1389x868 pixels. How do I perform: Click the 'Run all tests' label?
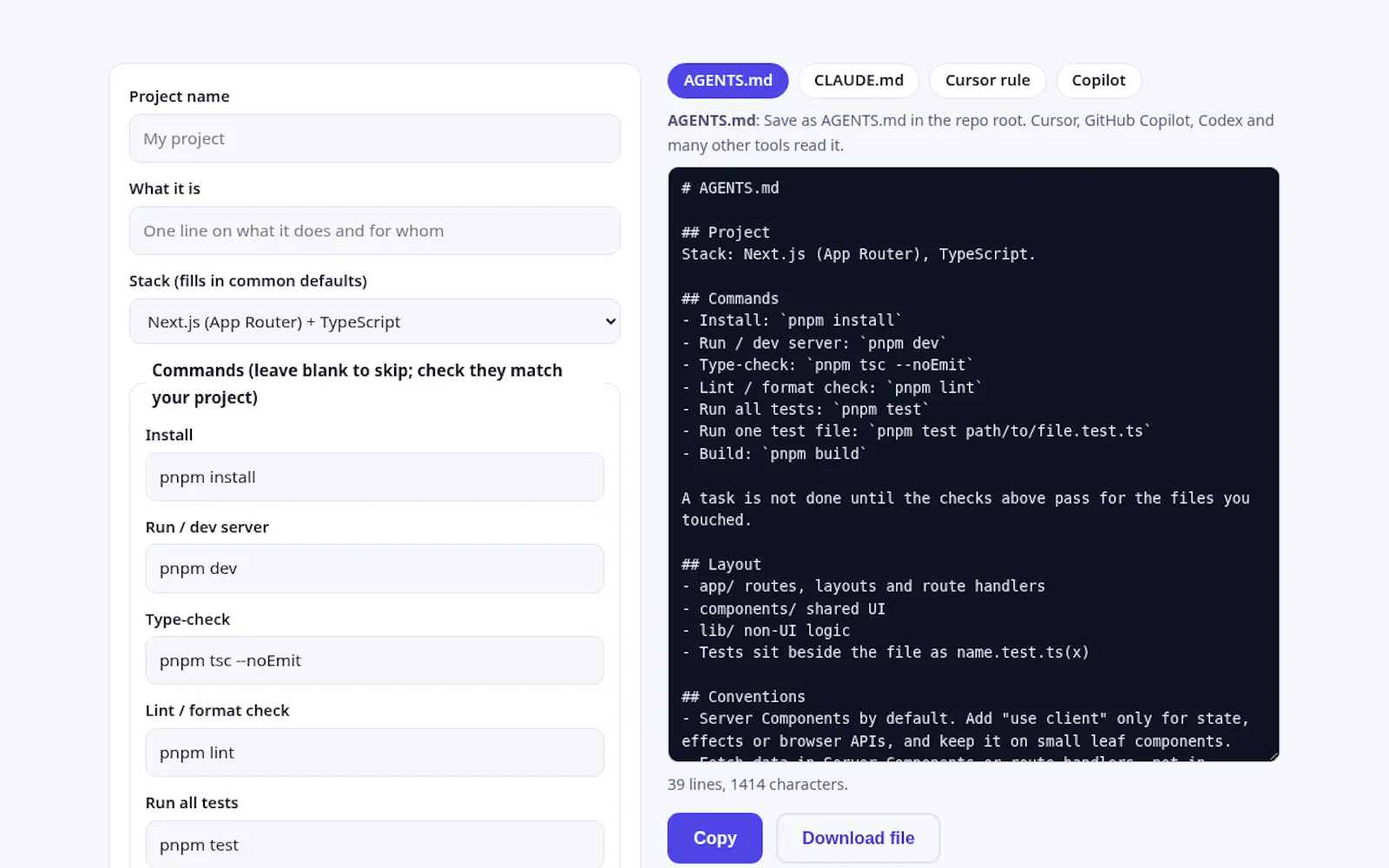pos(192,803)
